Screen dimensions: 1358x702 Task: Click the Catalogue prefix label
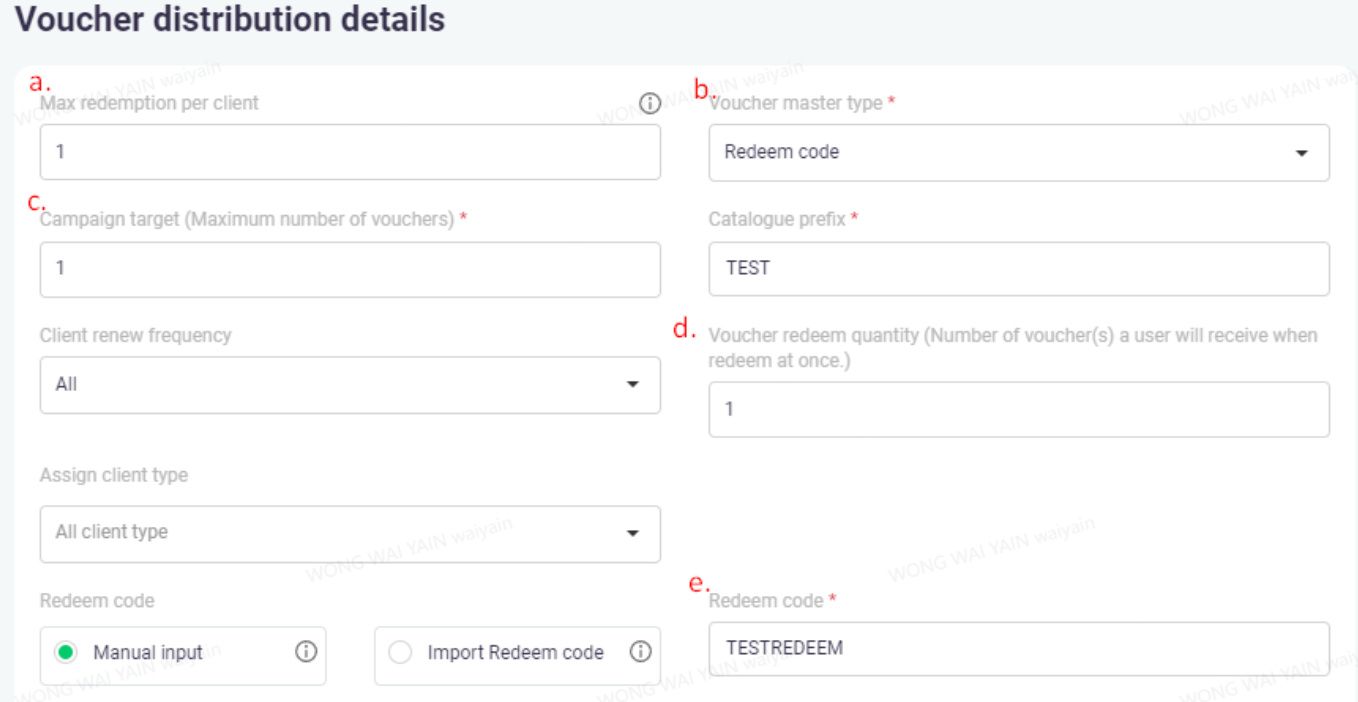777,219
